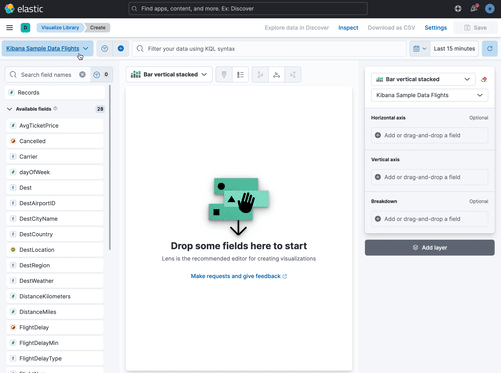Click plus icon in Breakdown field
The image size is (501, 373).
(378, 219)
